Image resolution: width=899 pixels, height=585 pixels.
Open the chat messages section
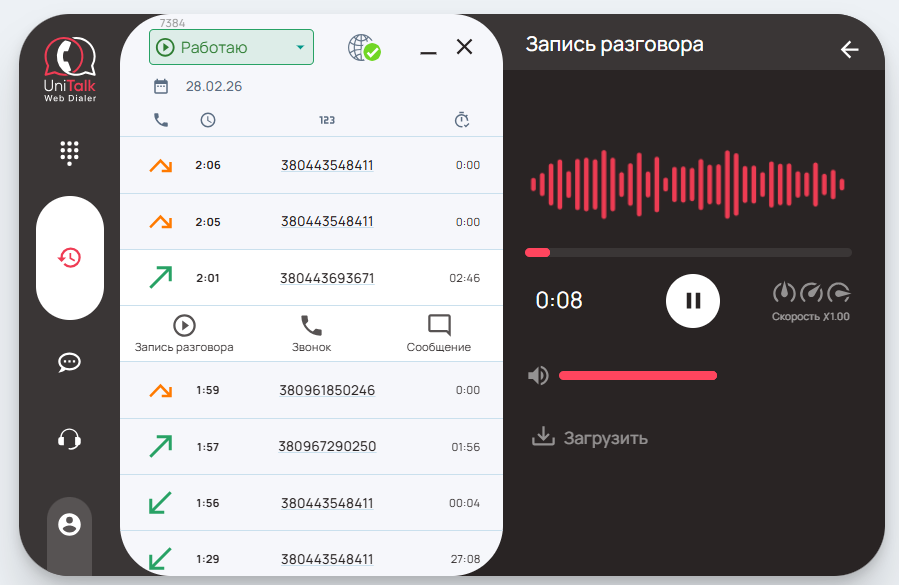69,362
